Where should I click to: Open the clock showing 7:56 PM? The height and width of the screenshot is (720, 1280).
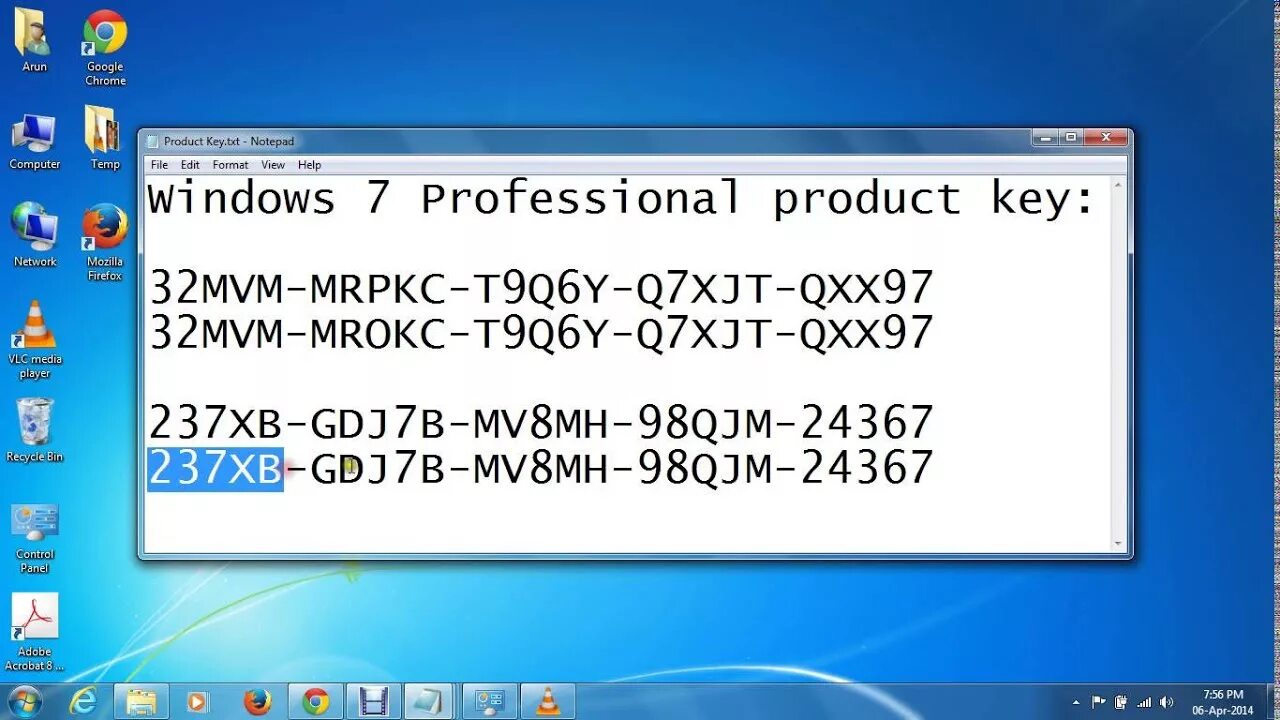pos(1222,702)
